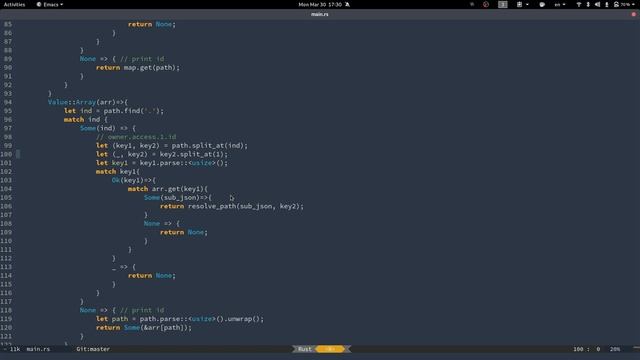Click on 'key2.split_at(1);' call
The image size is (640, 360).
pyautogui.click(x=193, y=154)
